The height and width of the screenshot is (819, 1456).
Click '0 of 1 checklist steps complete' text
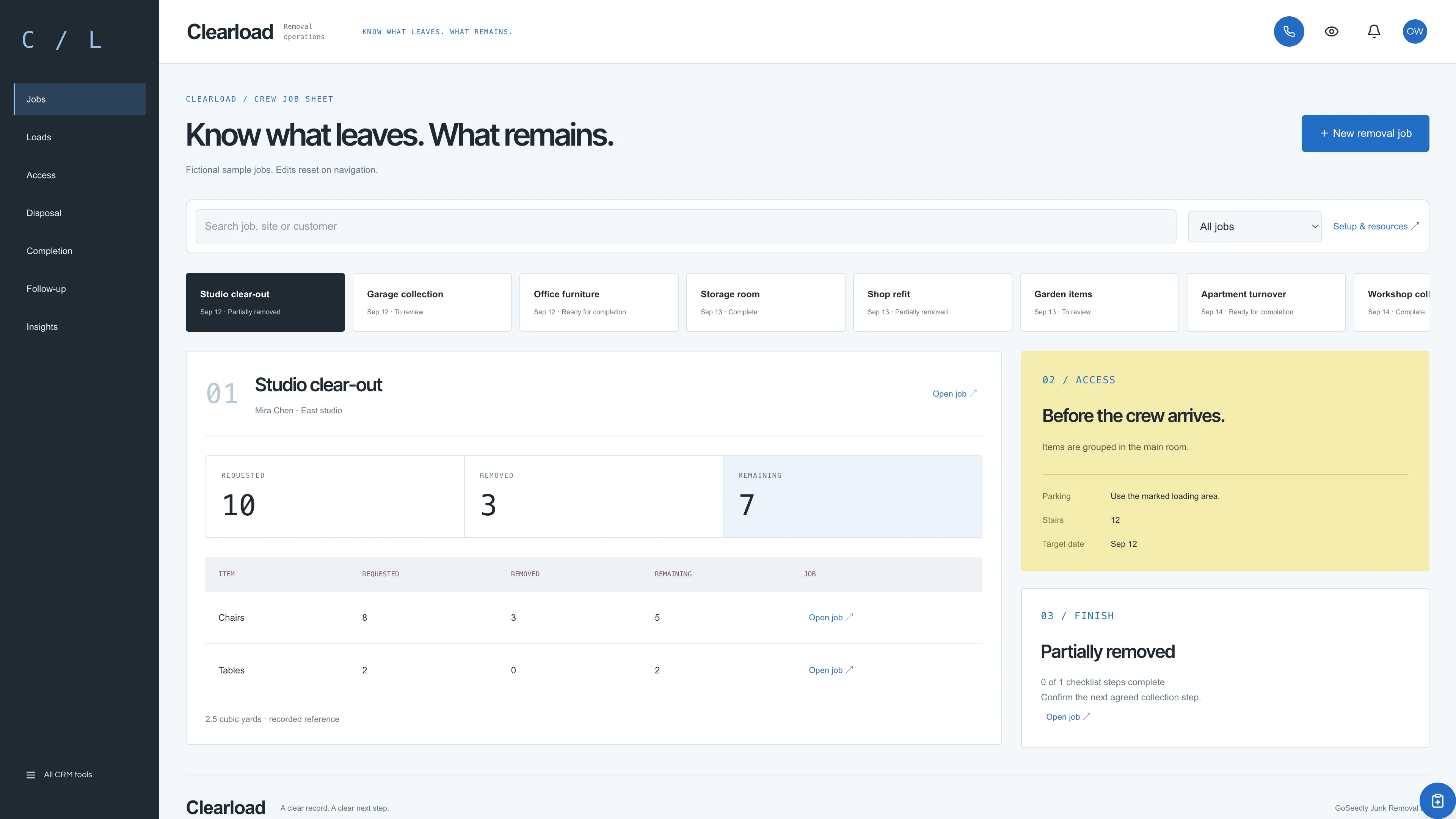click(1102, 682)
